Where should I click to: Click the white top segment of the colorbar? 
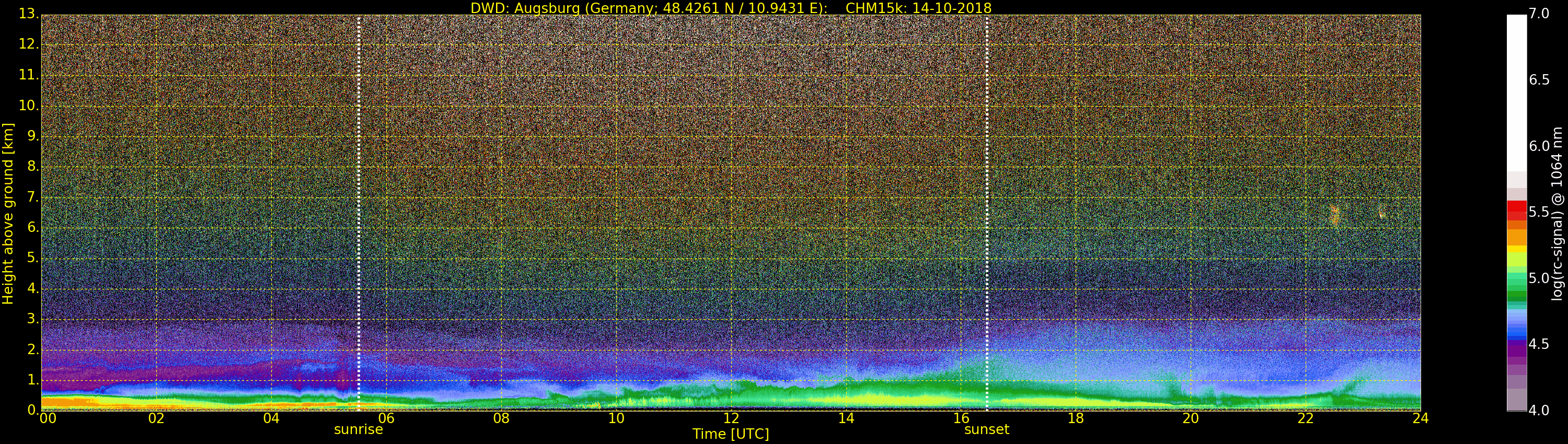pos(1516,92)
